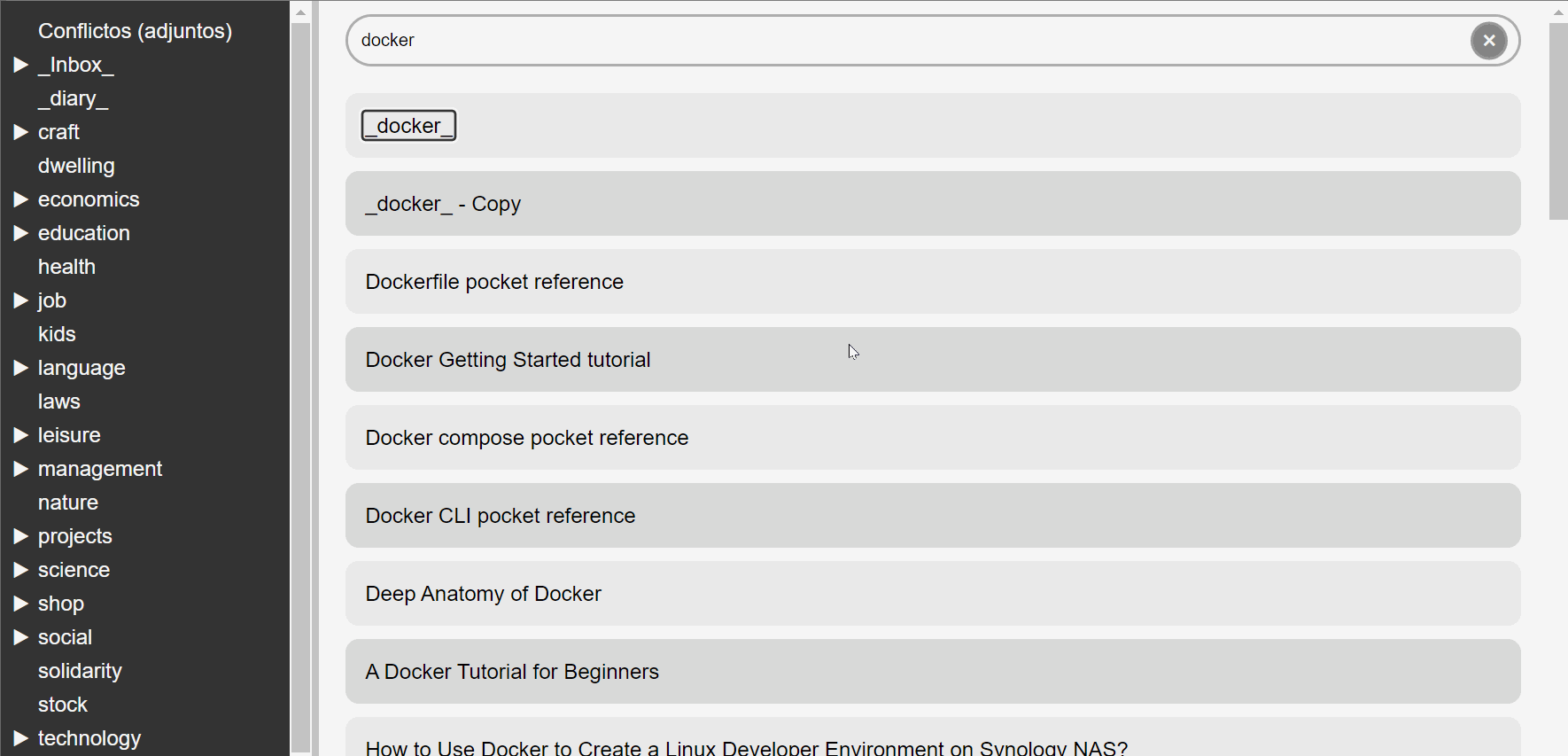Open the projects notebook label
Image resolution: width=1568 pixels, height=756 pixels.
[75, 536]
